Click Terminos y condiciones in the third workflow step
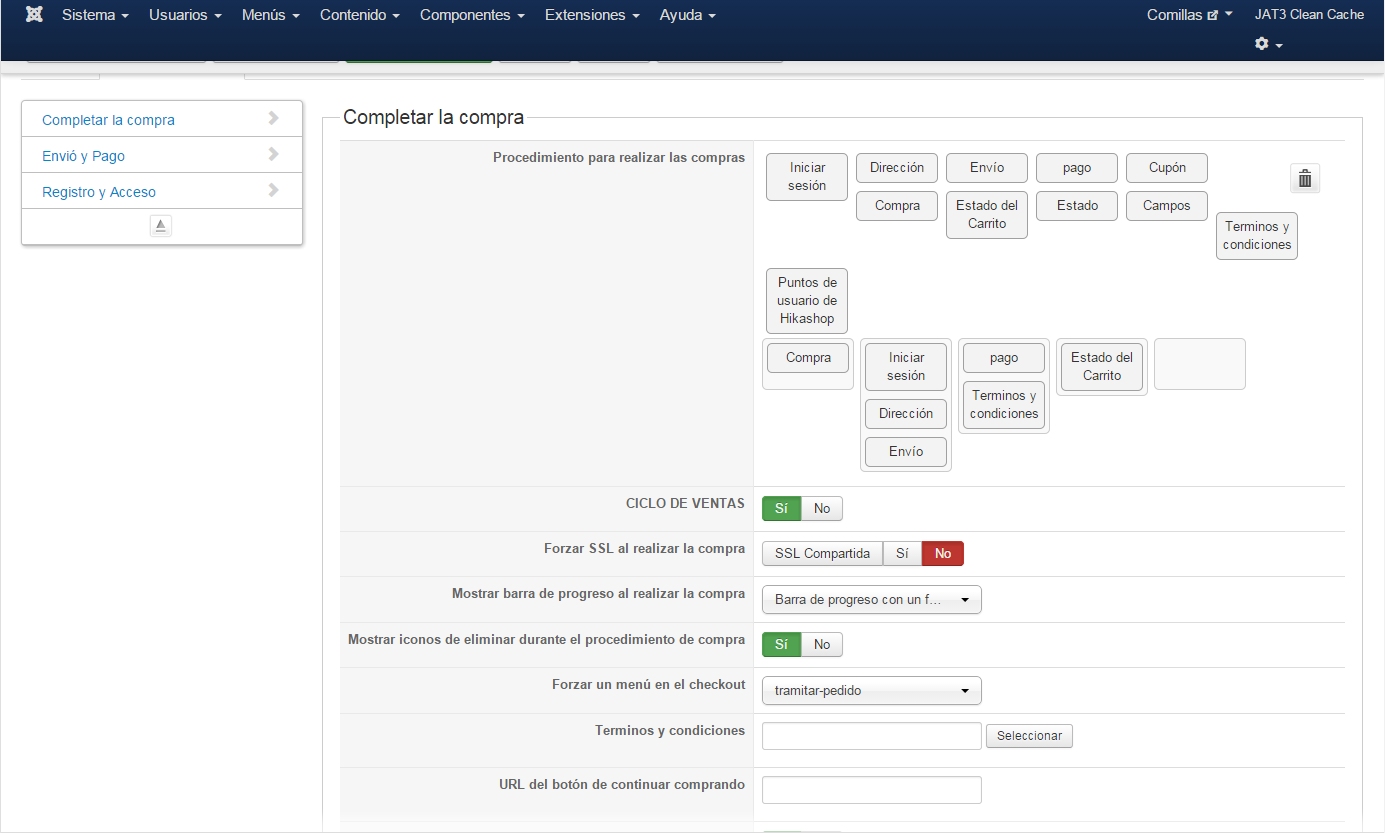The image size is (1385, 833). click(1004, 404)
